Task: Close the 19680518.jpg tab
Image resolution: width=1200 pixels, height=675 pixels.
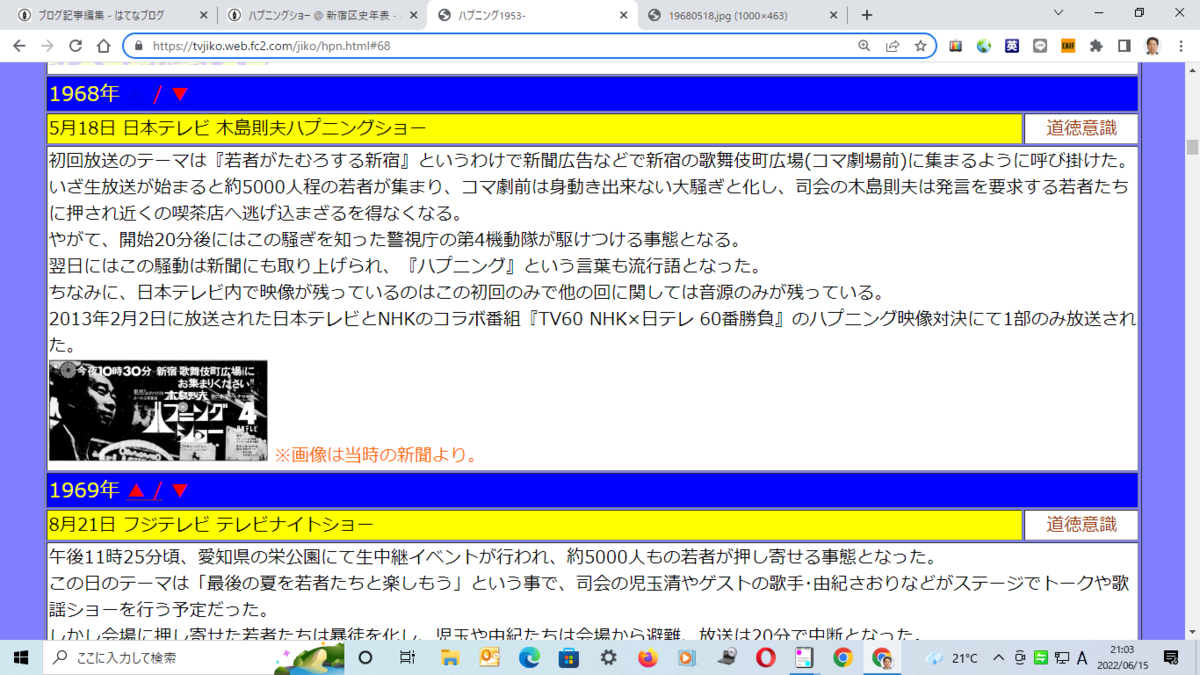Action: pos(832,15)
